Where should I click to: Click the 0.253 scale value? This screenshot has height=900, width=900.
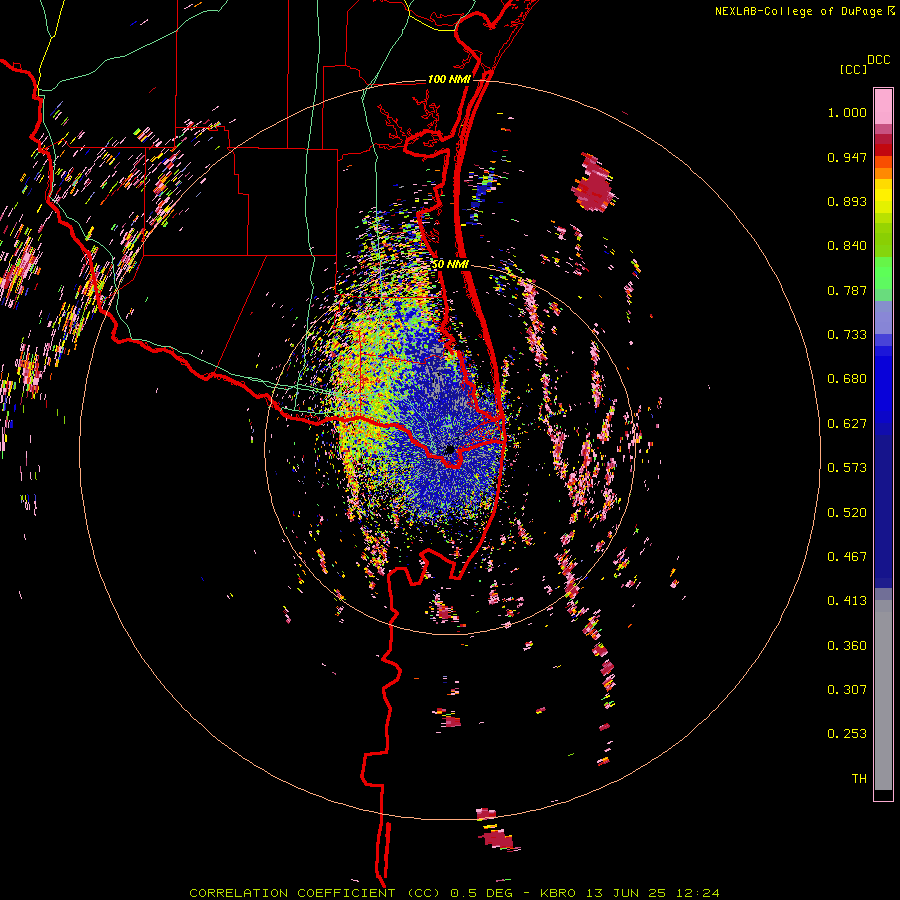[x=847, y=734]
